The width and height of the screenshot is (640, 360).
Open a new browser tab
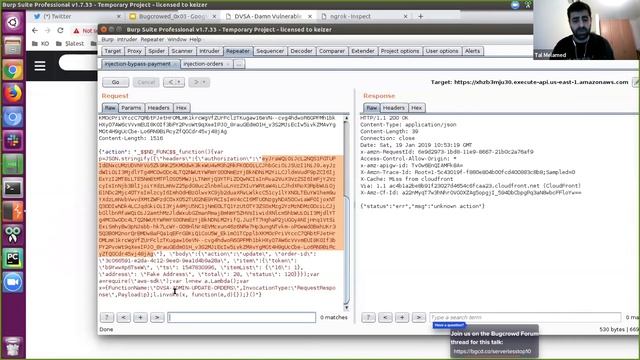pos(420,16)
